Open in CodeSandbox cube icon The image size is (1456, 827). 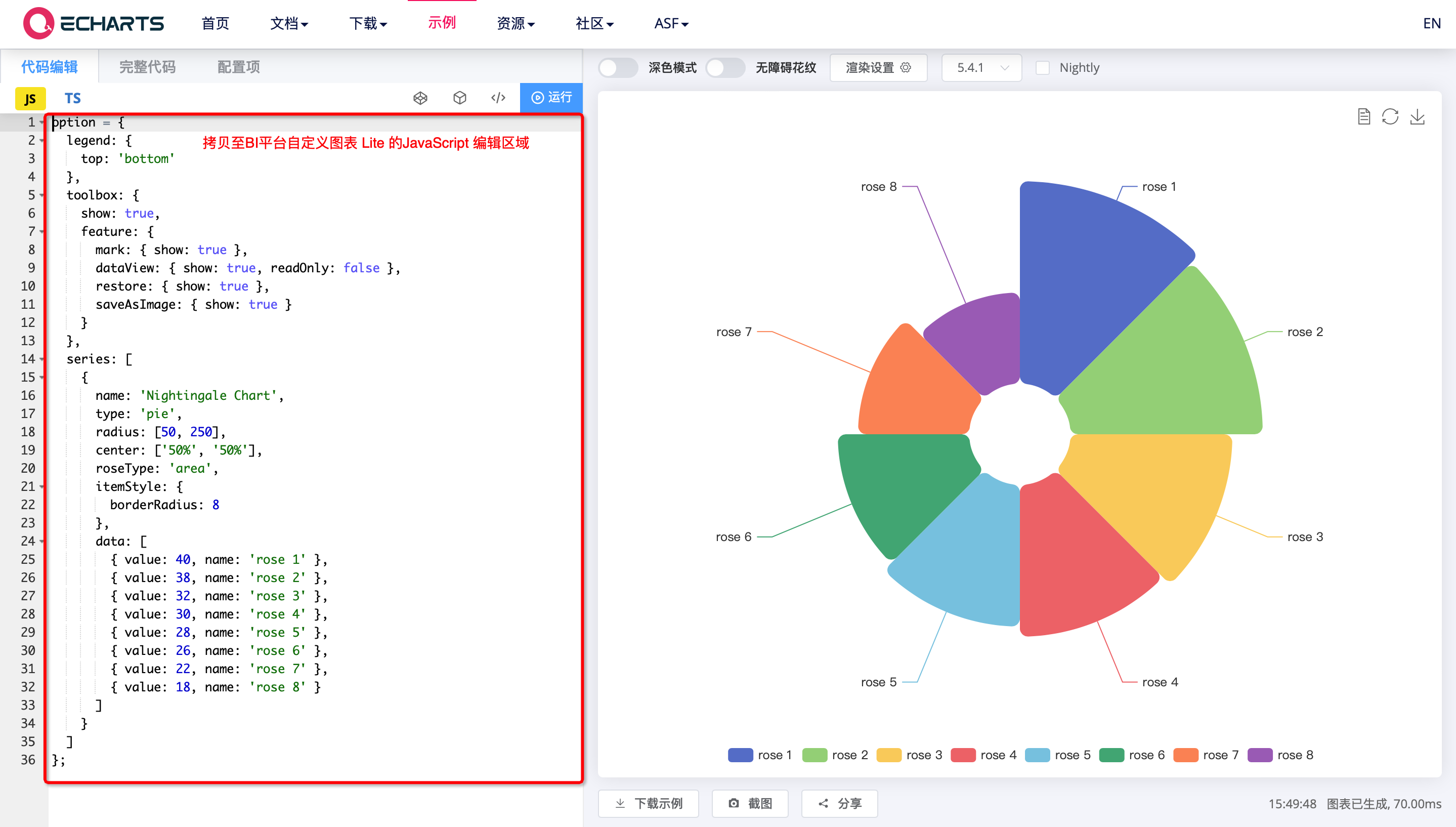point(460,98)
